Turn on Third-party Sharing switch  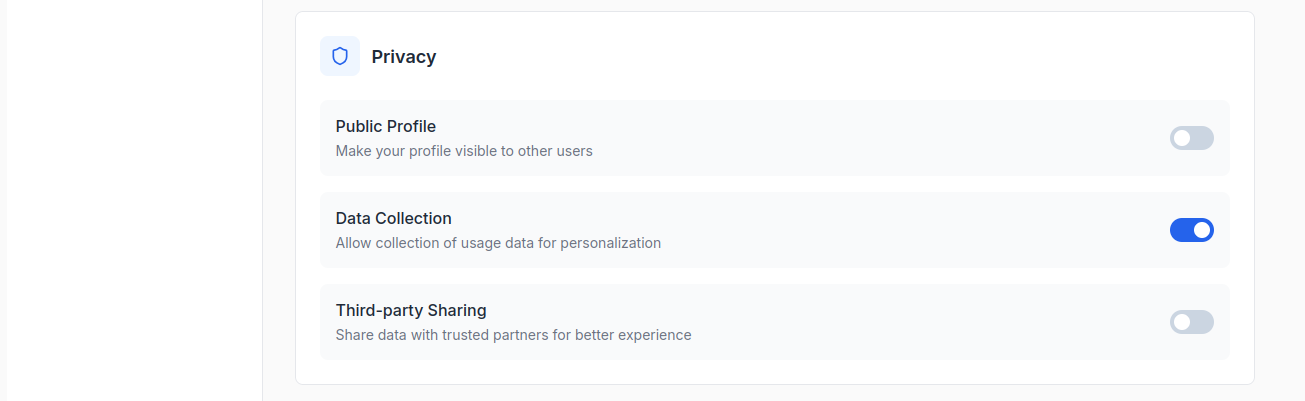(1191, 322)
